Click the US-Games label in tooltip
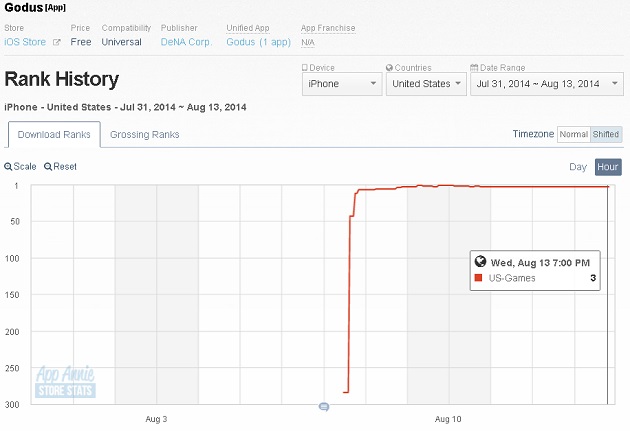Viewport: 630px width, 431px height. coord(512,278)
